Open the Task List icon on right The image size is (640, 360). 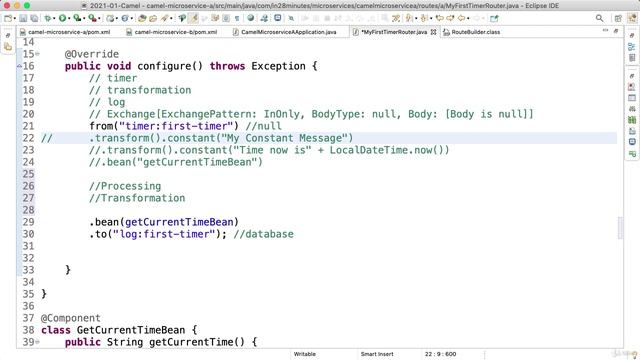[632, 57]
